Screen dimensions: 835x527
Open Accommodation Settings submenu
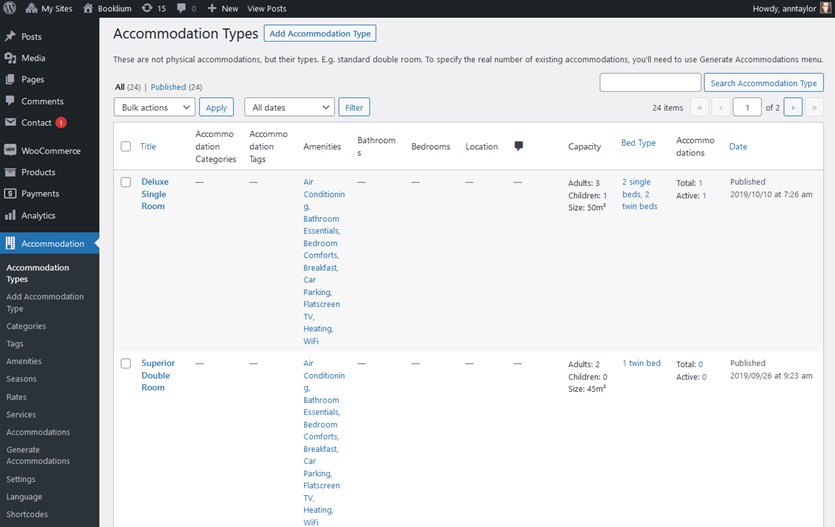[x=21, y=479]
